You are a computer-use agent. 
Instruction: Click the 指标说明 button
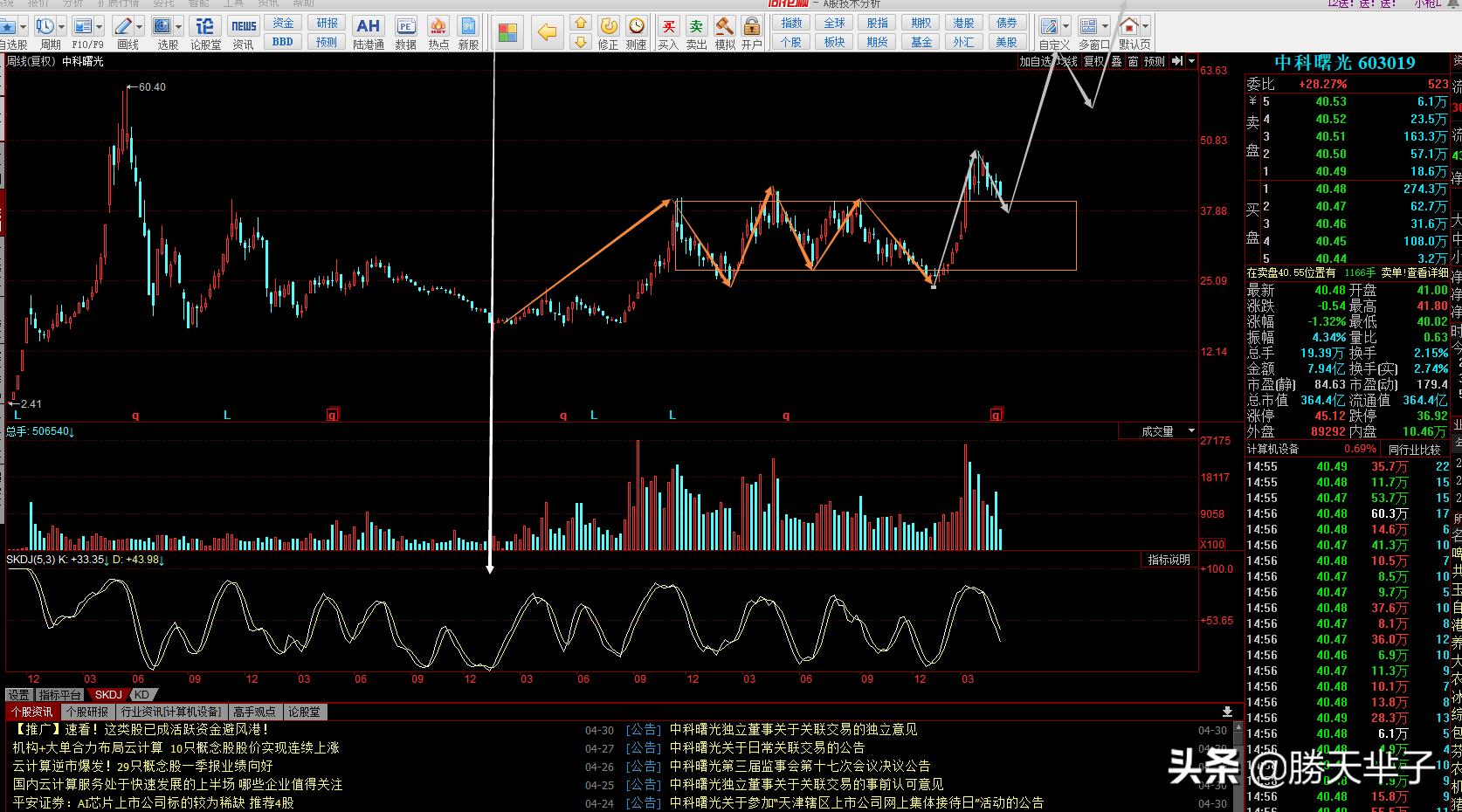pyautogui.click(x=1169, y=560)
